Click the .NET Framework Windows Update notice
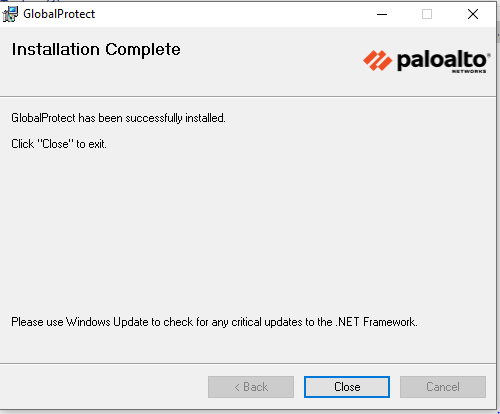 tap(214, 322)
